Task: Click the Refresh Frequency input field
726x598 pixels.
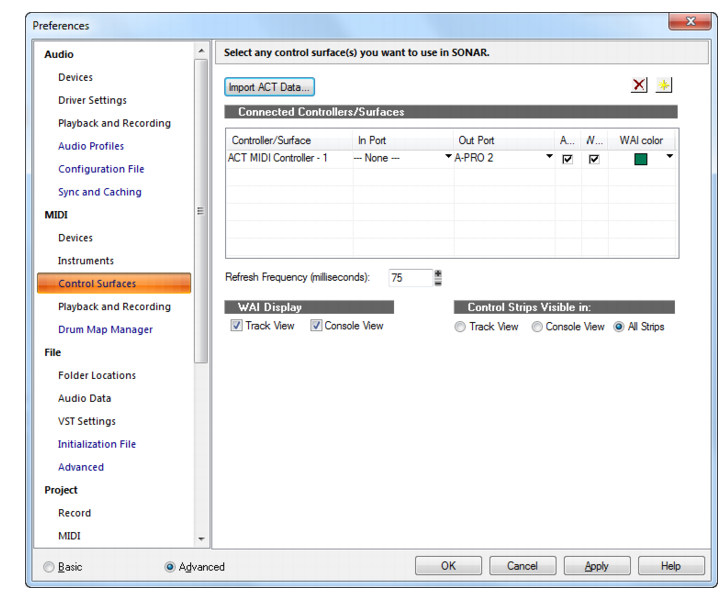Action: [411, 278]
